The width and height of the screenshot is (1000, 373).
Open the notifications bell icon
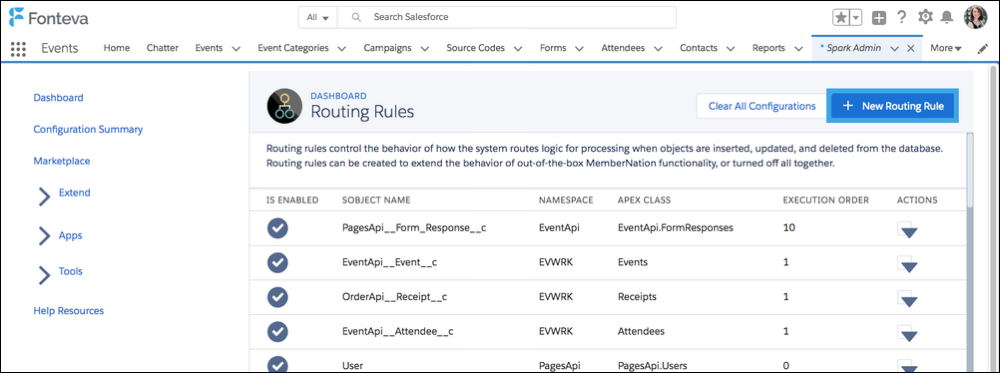click(x=947, y=18)
